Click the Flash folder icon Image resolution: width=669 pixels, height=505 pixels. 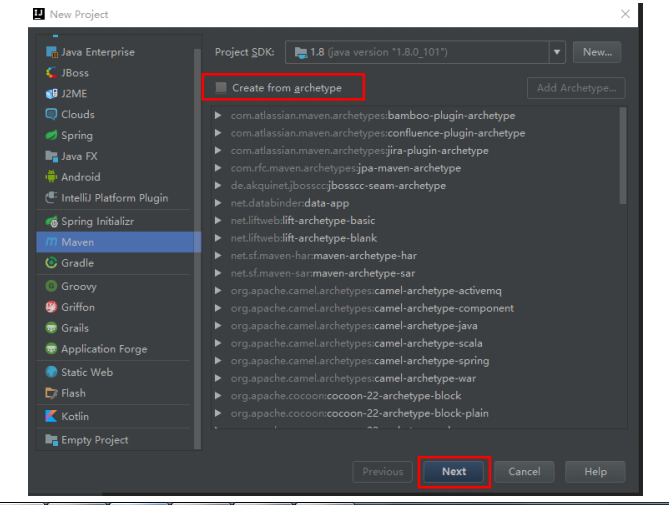click(x=51, y=393)
